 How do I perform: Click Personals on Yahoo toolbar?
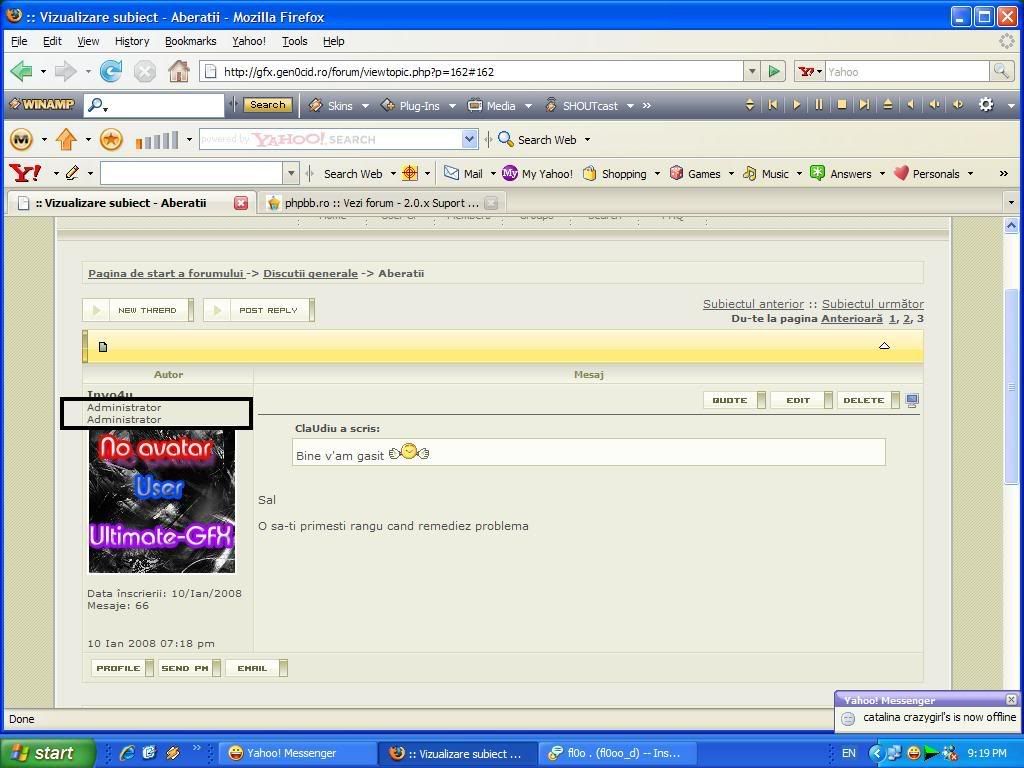tap(927, 174)
